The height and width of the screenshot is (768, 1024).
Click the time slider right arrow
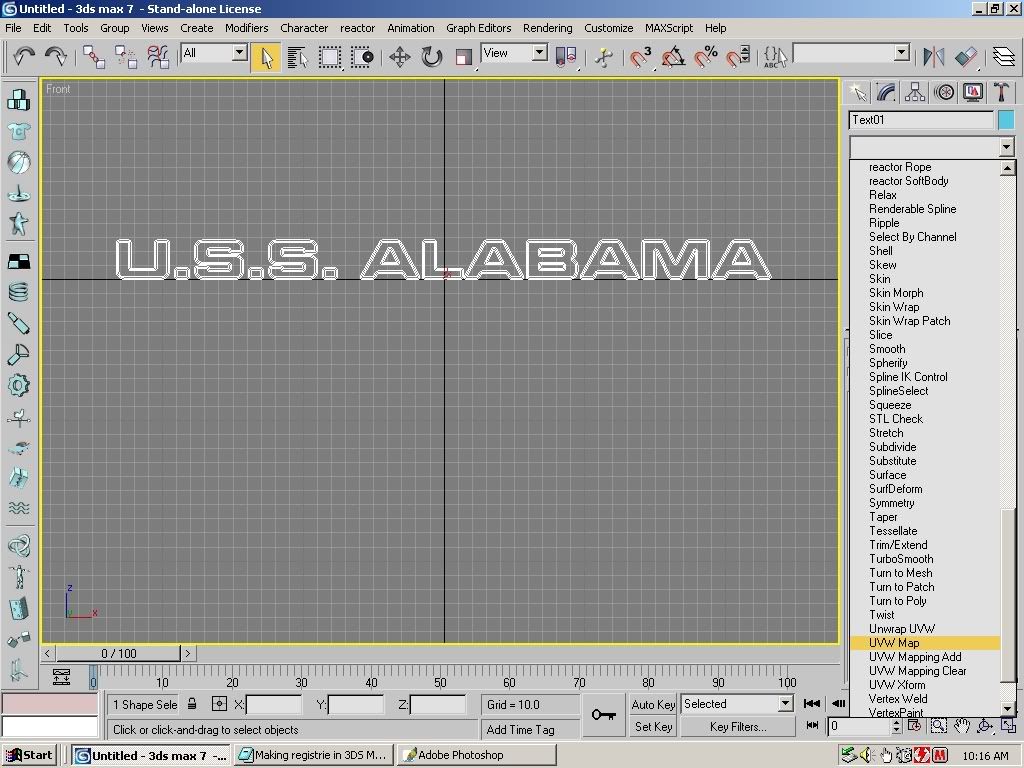tap(187, 653)
